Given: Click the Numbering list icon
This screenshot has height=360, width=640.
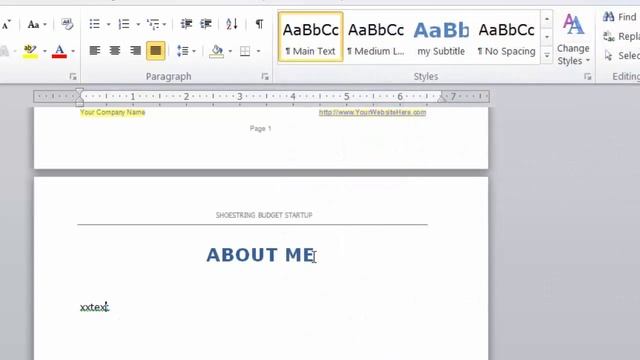Looking at the screenshot, I should 124,24.
